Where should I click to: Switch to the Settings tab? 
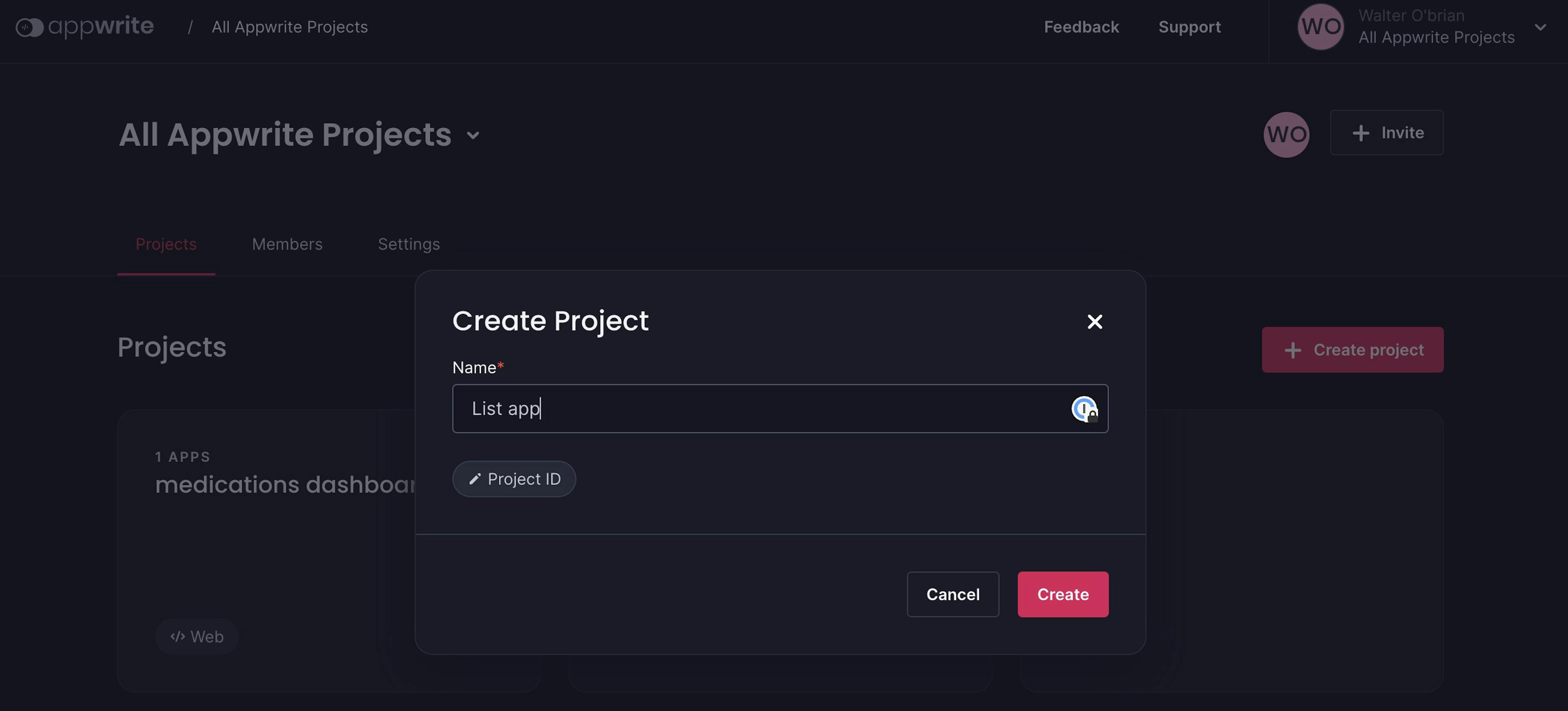tap(408, 244)
